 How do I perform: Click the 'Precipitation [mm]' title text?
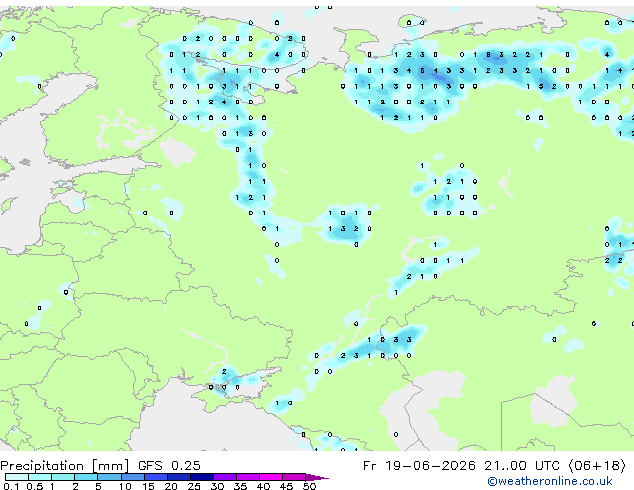65,466
